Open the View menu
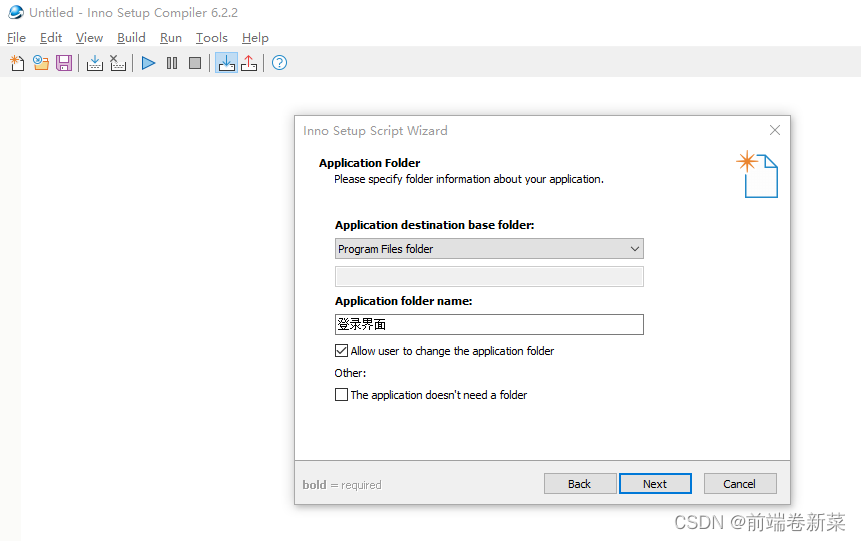This screenshot has width=861, height=541. 90,38
